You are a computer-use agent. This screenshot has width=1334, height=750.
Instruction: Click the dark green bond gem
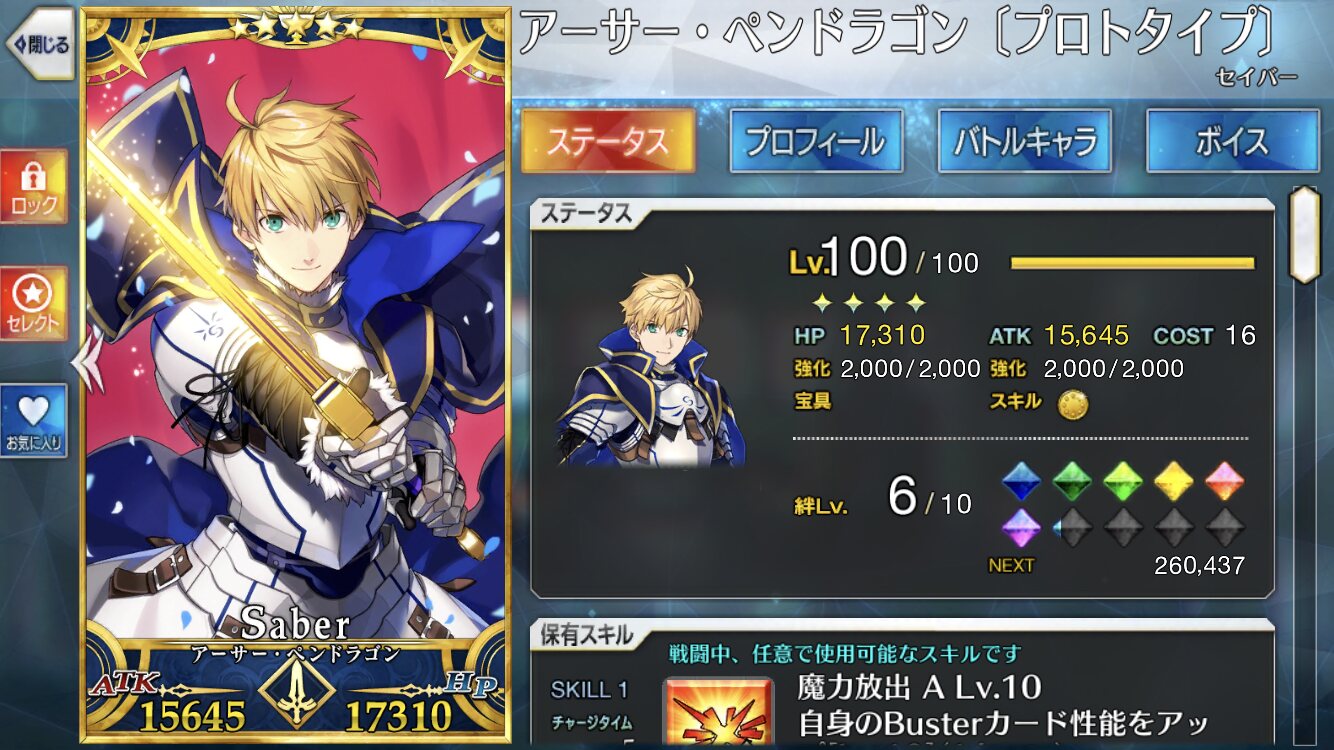click(1072, 481)
